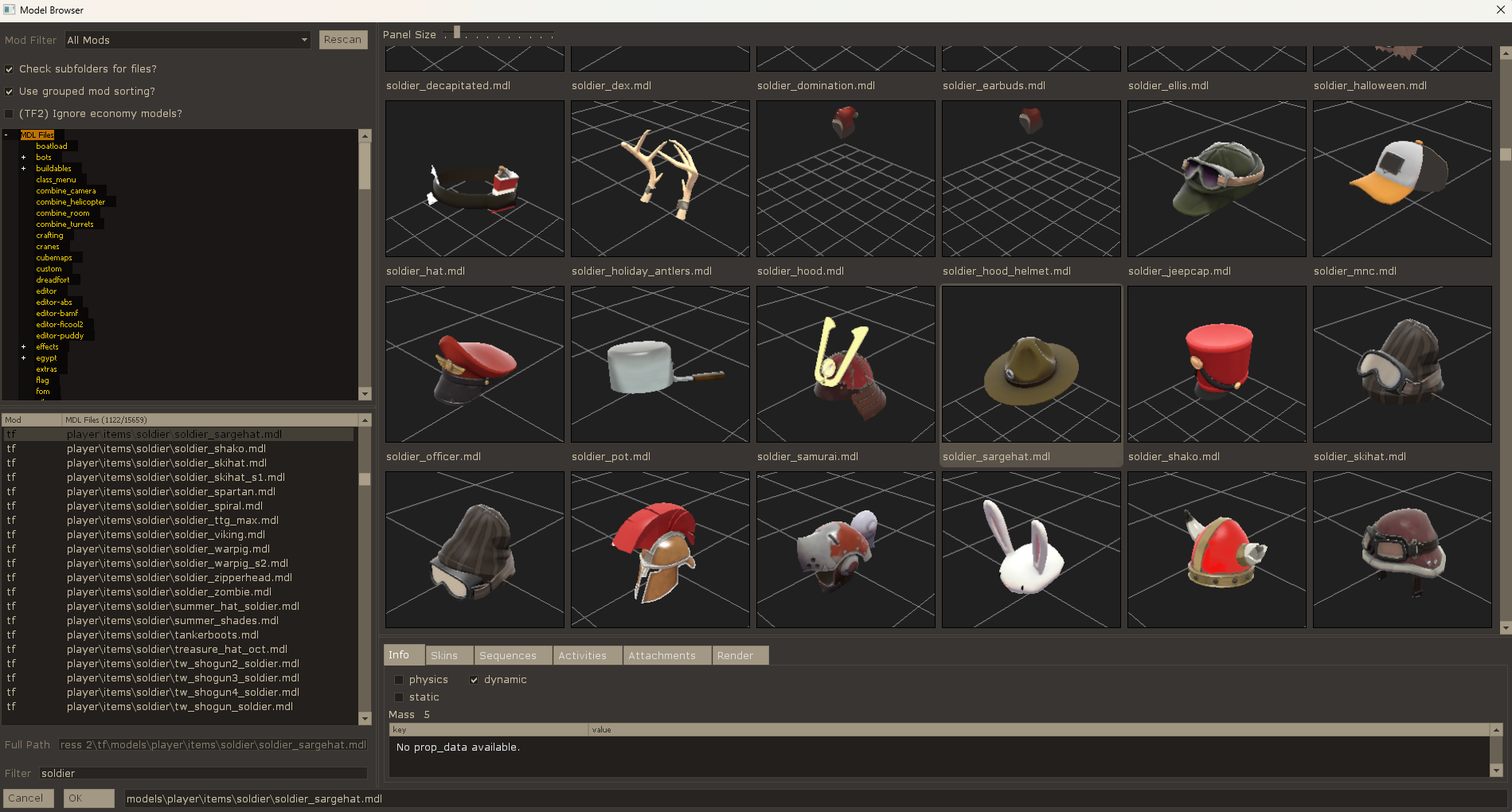Select the soldier_hat.mdl thumbnail
1512x812 pixels.
pyautogui.click(x=475, y=178)
